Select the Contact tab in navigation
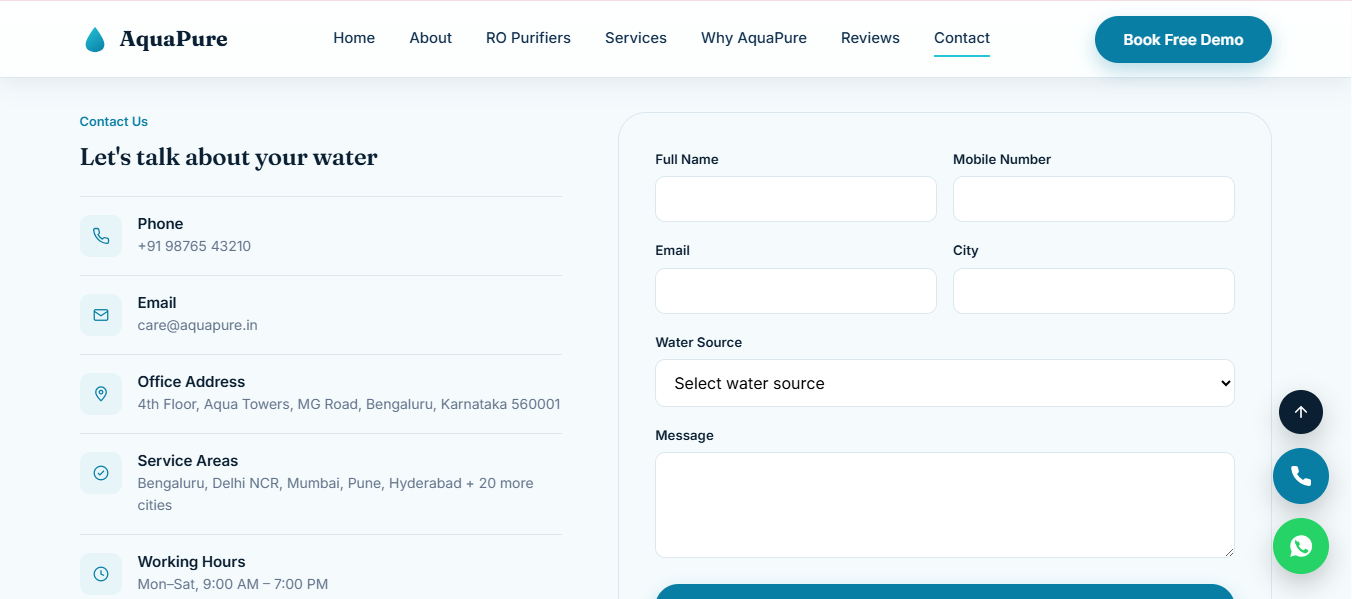Viewport: 1352px width, 599px height. [962, 38]
